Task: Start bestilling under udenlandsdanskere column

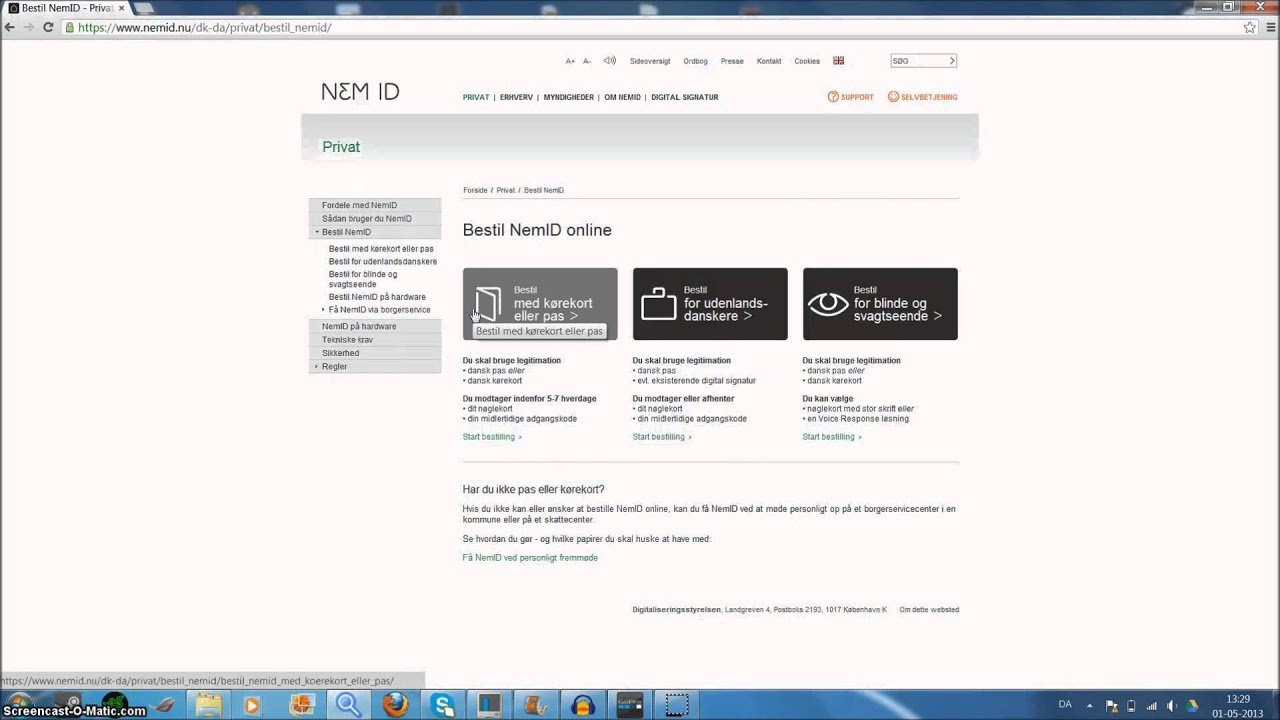Action: [662, 437]
